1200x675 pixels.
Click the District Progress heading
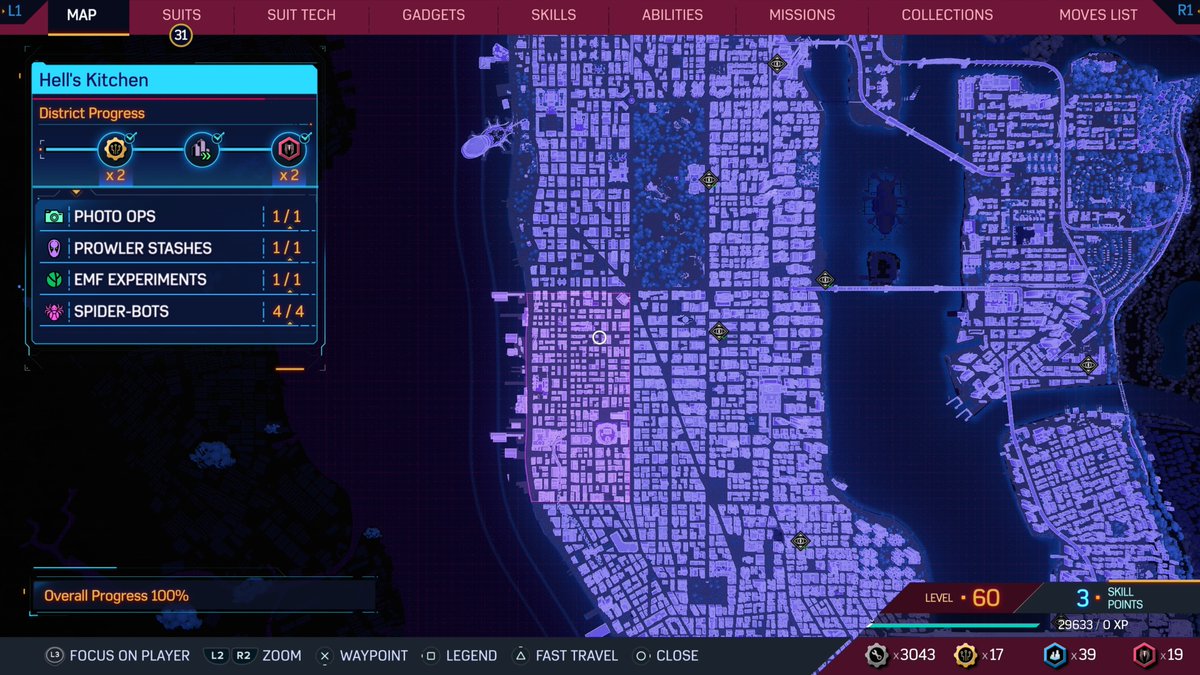(x=92, y=113)
